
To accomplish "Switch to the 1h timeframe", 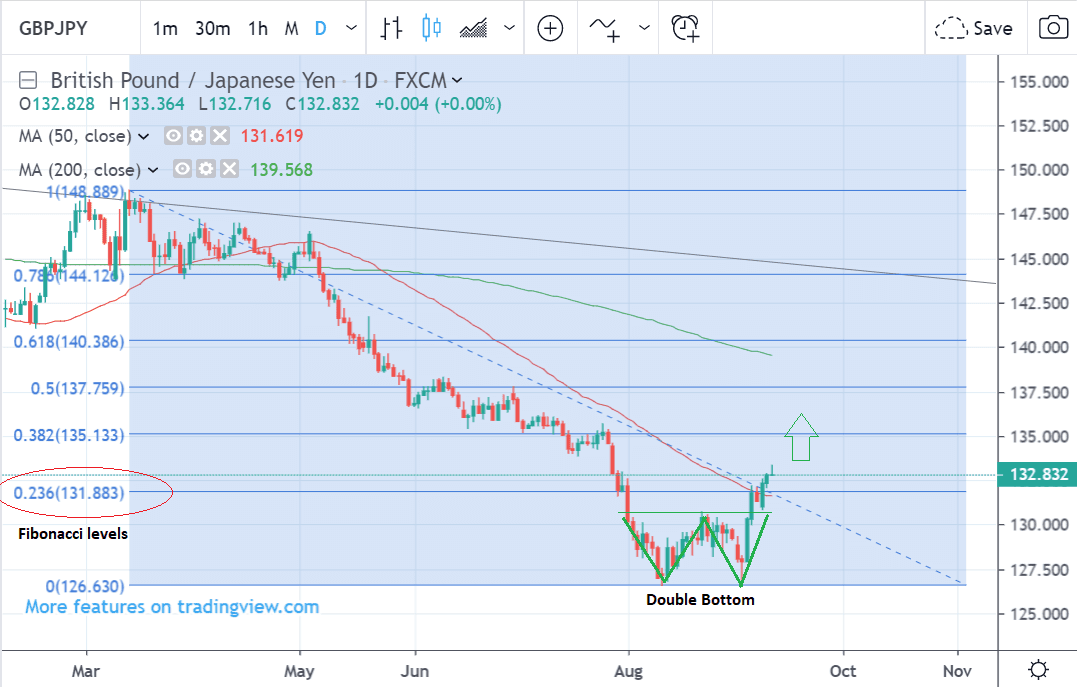I will coord(257,28).
